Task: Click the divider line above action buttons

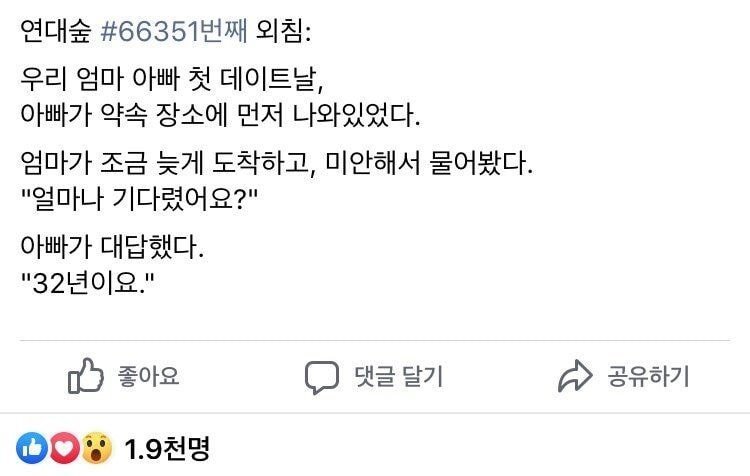Action: coord(375,340)
